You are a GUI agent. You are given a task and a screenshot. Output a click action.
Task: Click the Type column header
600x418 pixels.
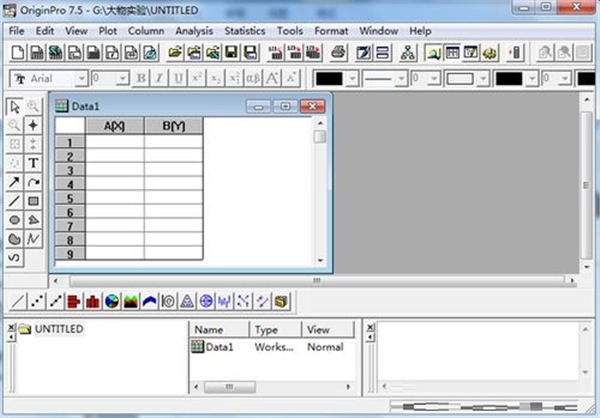click(x=275, y=330)
